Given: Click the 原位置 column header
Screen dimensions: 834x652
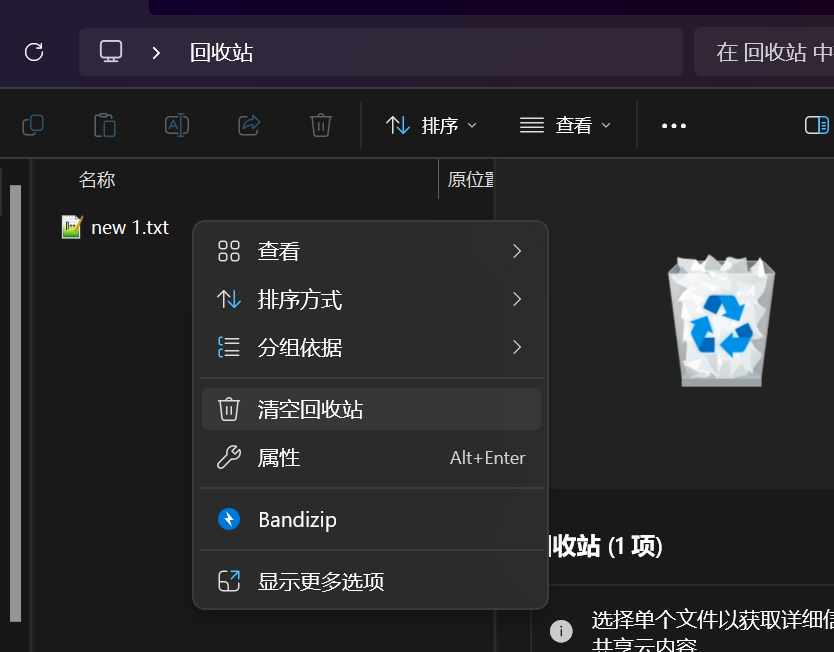Looking at the screenshot, I should [470, 180].
